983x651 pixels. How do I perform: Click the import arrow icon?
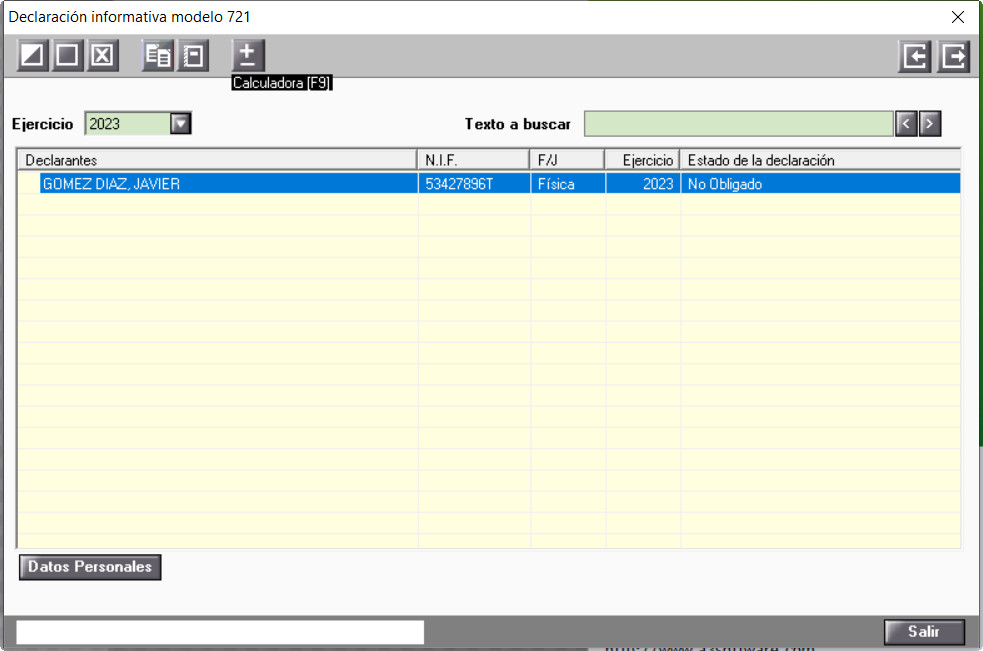click(915, 56)
